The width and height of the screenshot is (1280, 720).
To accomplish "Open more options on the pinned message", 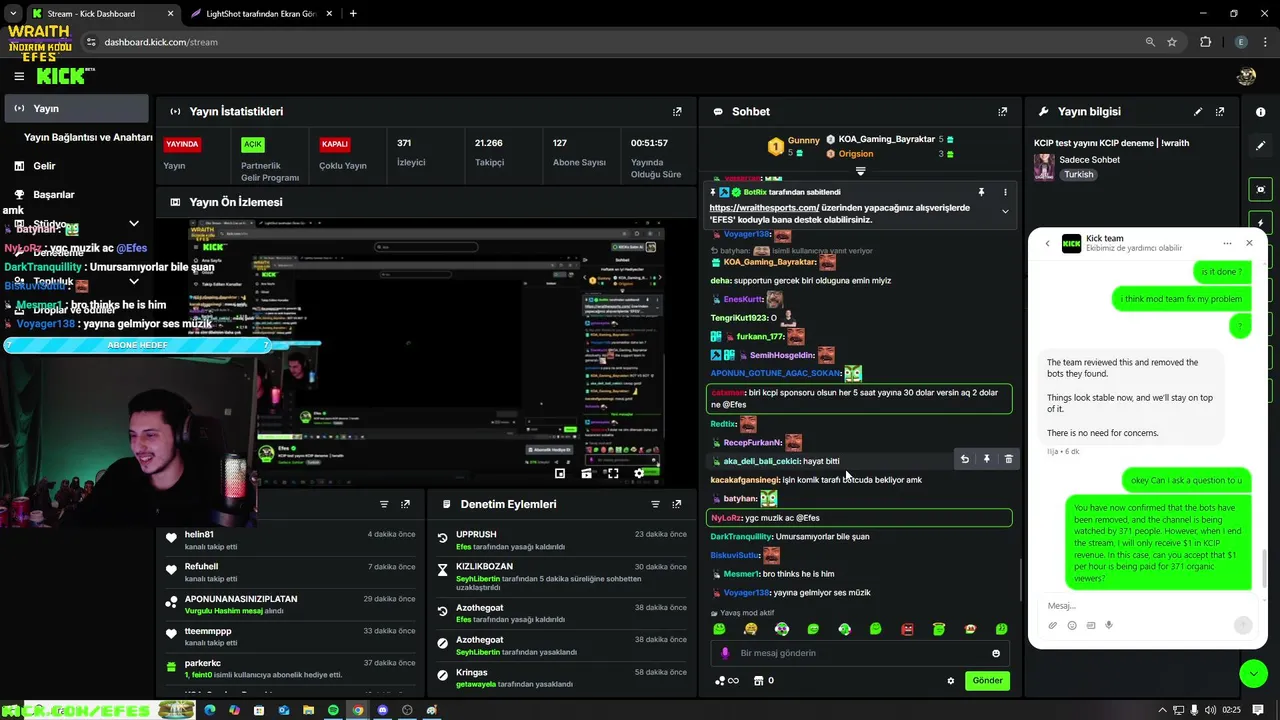I will (1005, 192).
